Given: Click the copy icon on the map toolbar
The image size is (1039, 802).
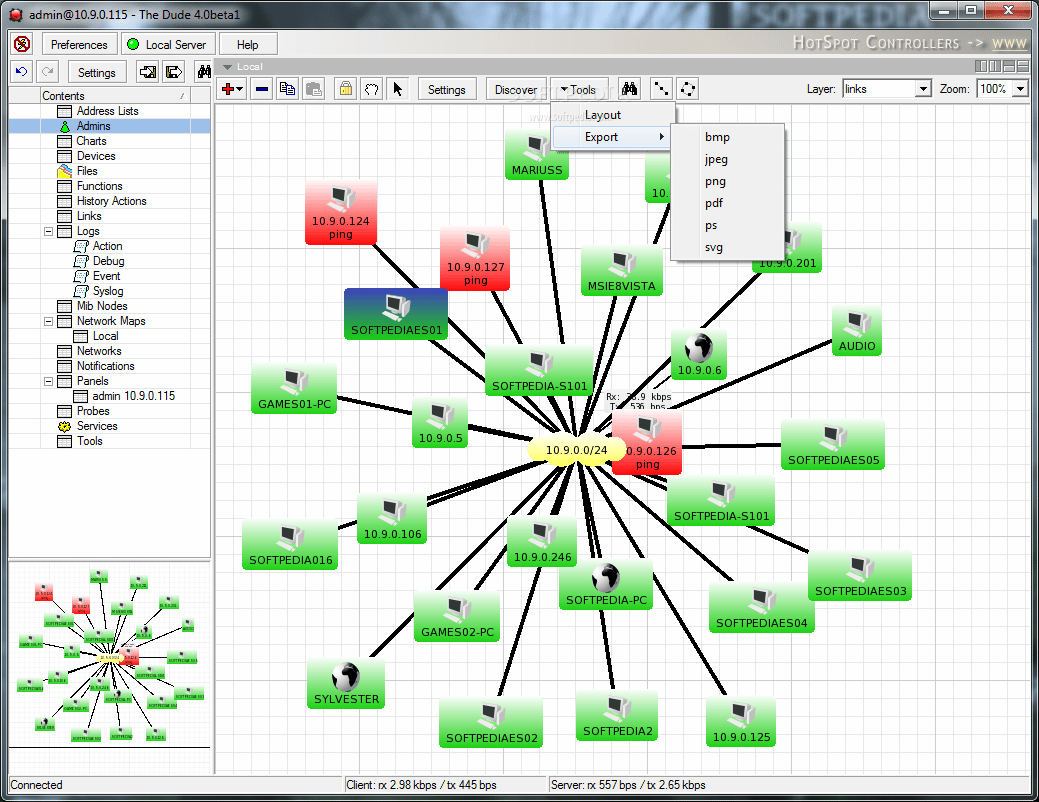Looking at the screenshot, I should [x=287, y=88].
